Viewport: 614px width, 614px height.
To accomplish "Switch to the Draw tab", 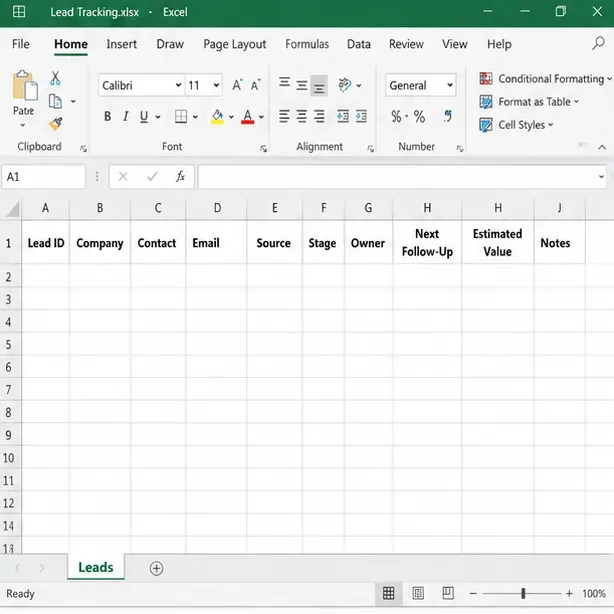I will pos(170,44).
